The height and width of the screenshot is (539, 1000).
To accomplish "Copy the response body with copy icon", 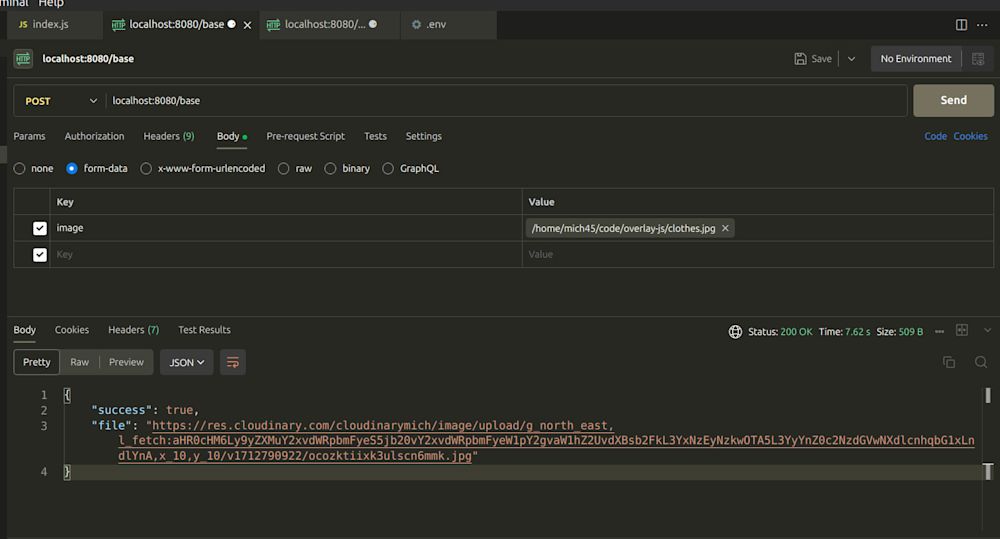I will (949, 362).
